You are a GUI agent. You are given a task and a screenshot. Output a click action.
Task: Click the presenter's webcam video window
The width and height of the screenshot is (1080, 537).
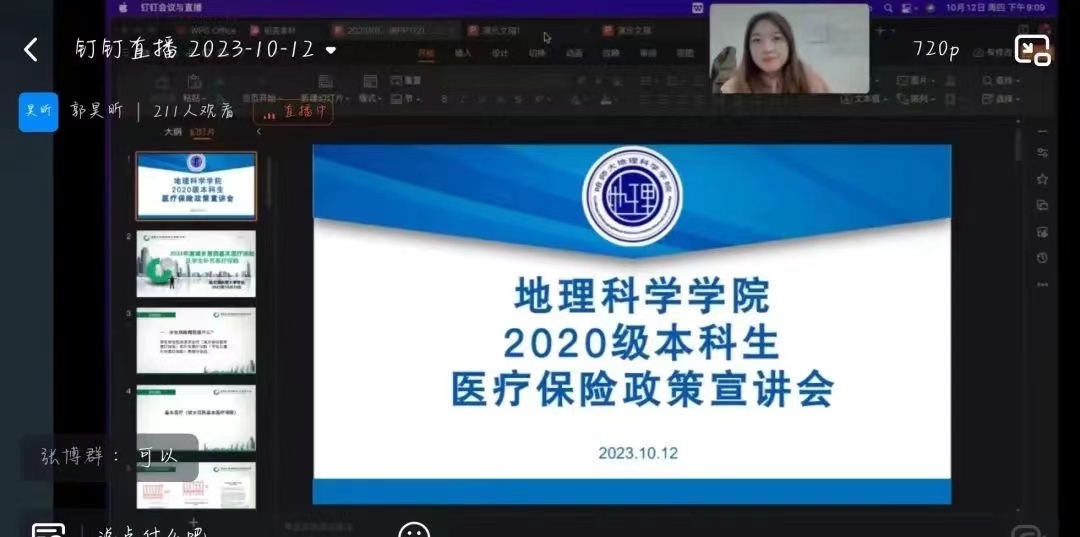click(789, 48)
